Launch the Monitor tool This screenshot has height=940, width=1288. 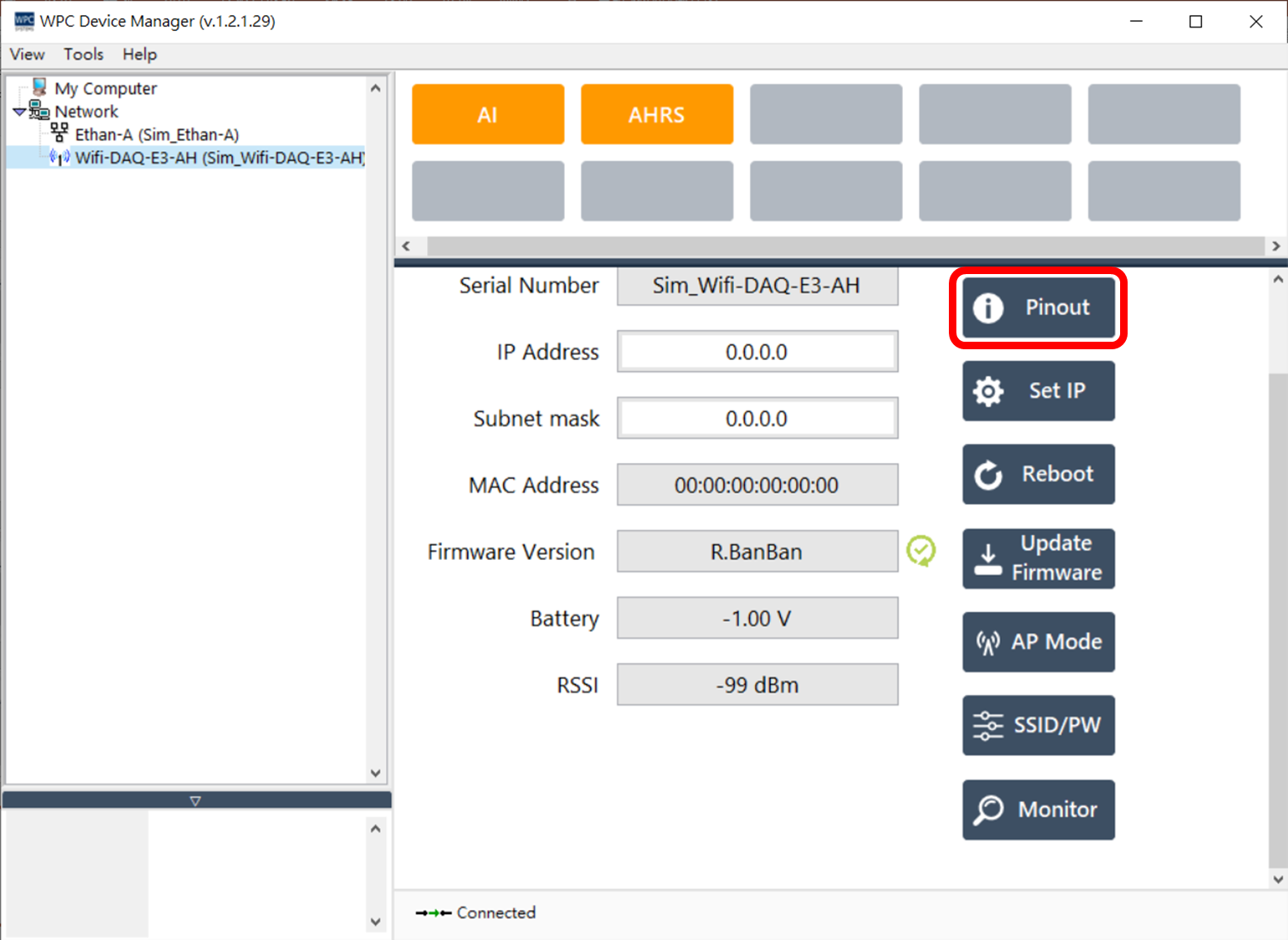point(1038,809)
